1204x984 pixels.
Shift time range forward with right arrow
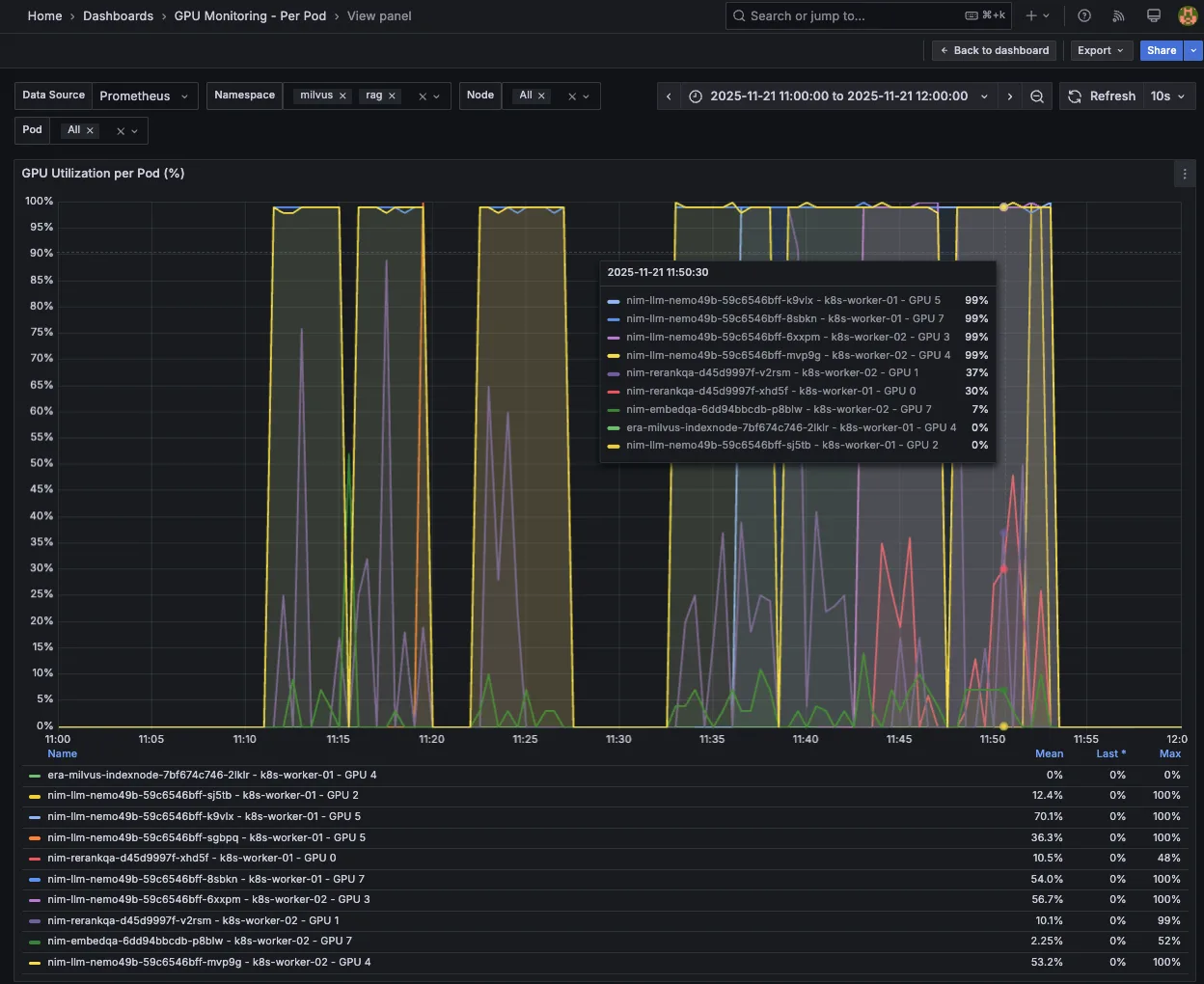pyautogui.click(x=1009, y=96)
